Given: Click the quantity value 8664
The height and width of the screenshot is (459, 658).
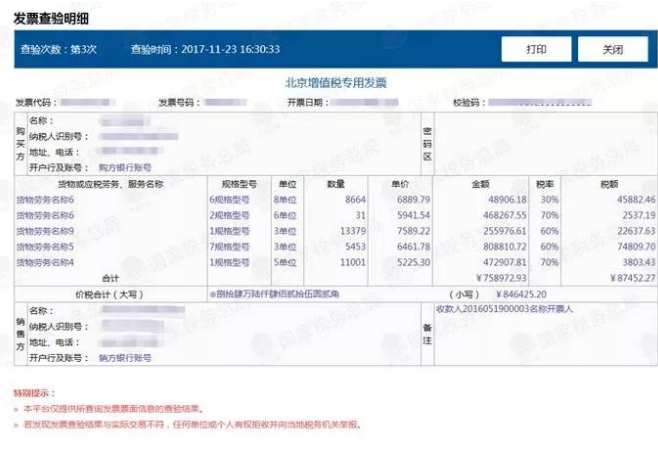Looking at the screenshot, I should (x=355, y=200).
